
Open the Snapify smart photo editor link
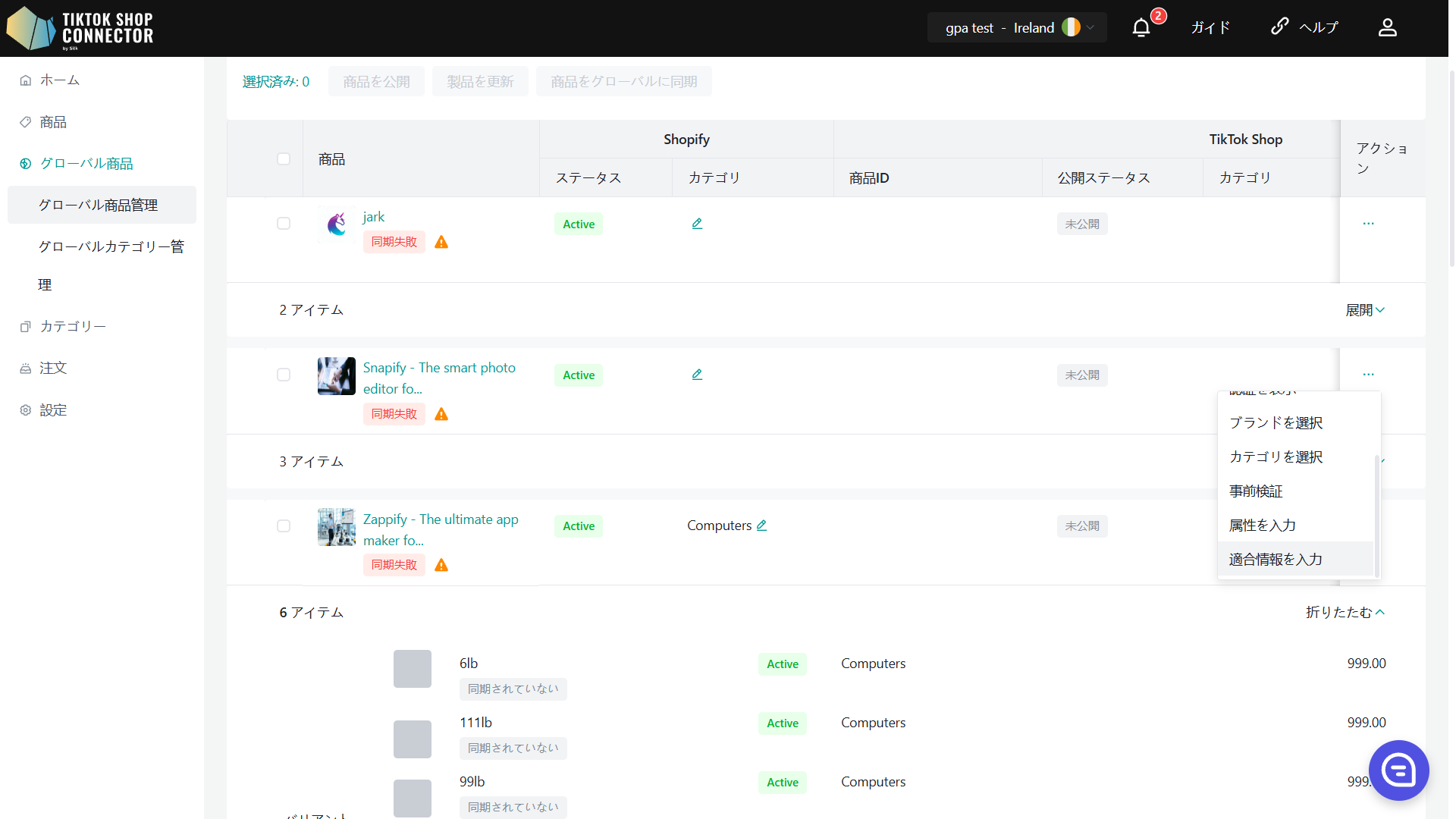click(x=439, y=378)
